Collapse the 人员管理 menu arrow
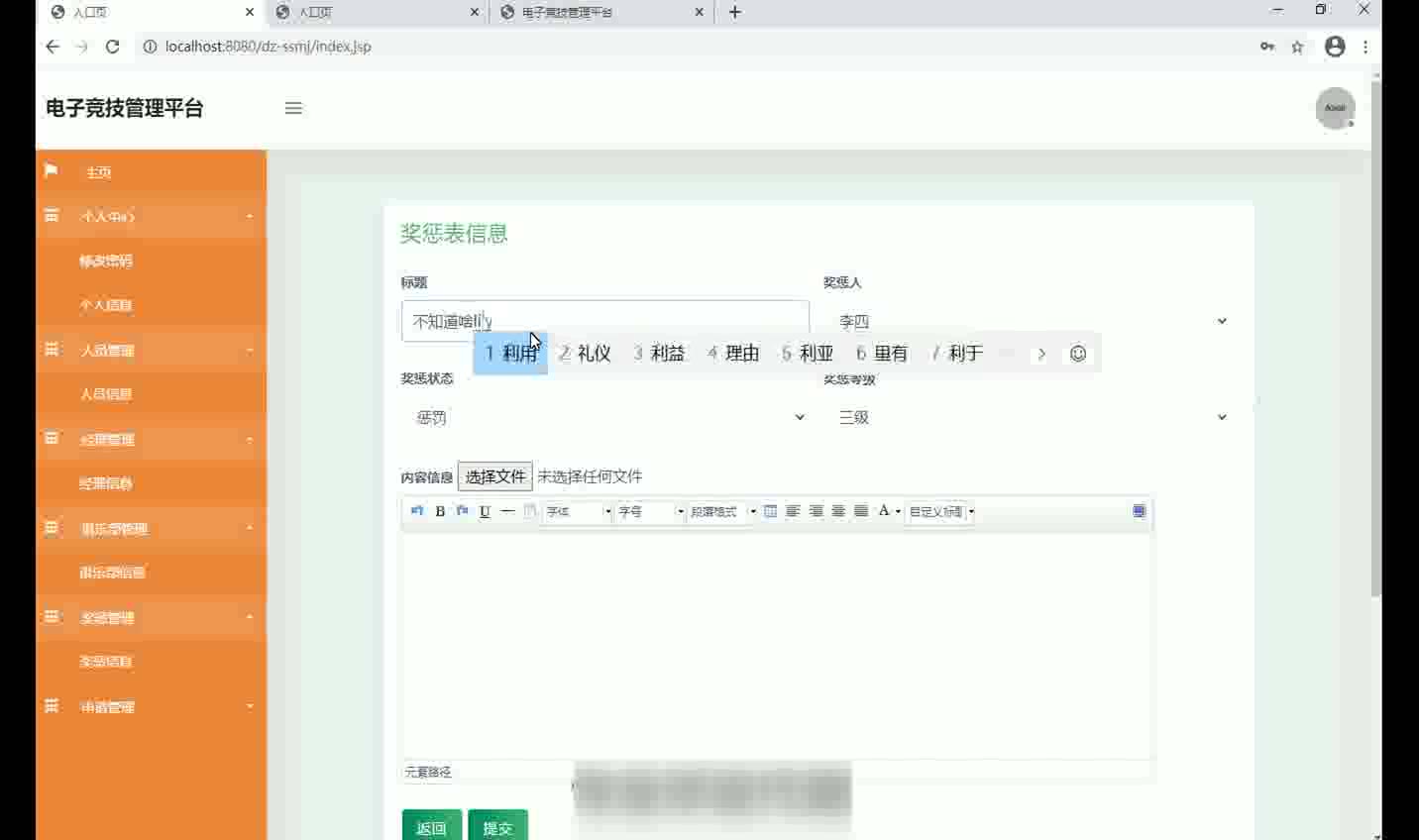1419x840 pixels. [250, 350]
